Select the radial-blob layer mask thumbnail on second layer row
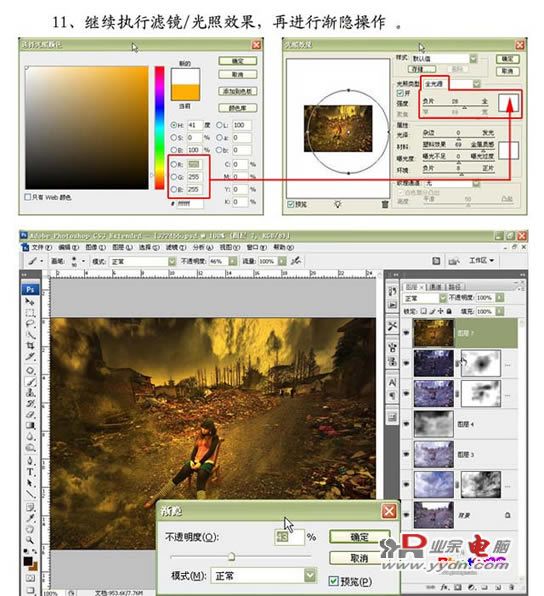The height and width of the screenshot is (596, 544). point(481,363)
